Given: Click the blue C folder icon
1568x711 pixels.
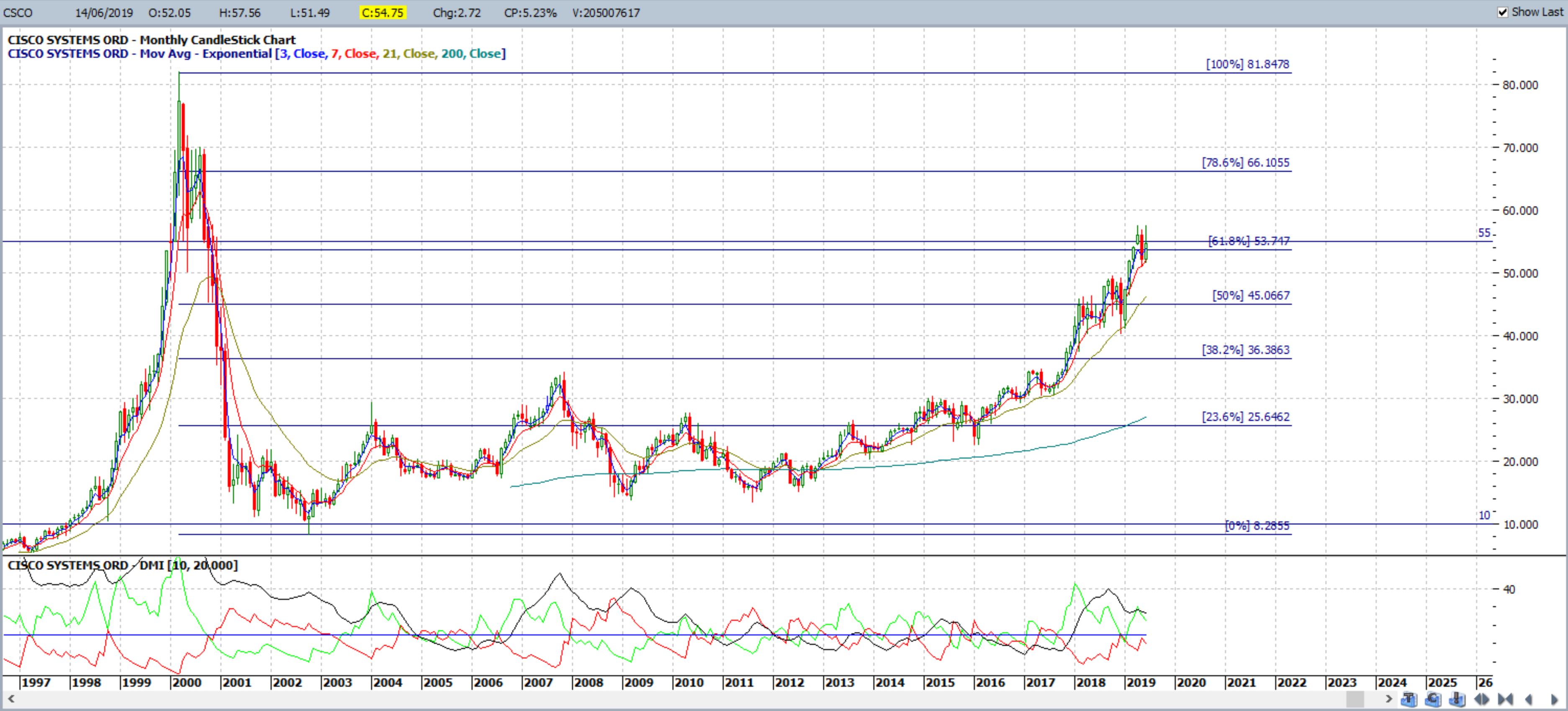Looking at the screenshot, I should 1433,699.
